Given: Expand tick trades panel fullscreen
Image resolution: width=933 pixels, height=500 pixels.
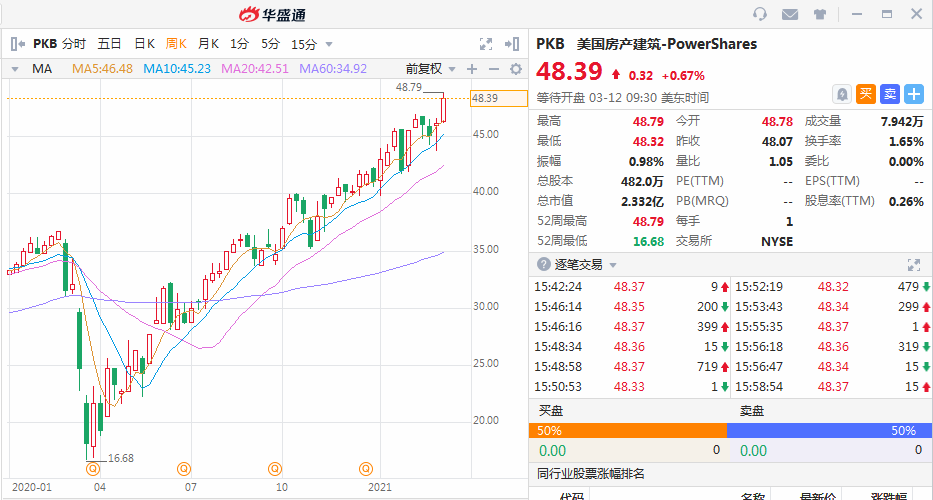Looking at the screenshot, I should click(913, 265).
